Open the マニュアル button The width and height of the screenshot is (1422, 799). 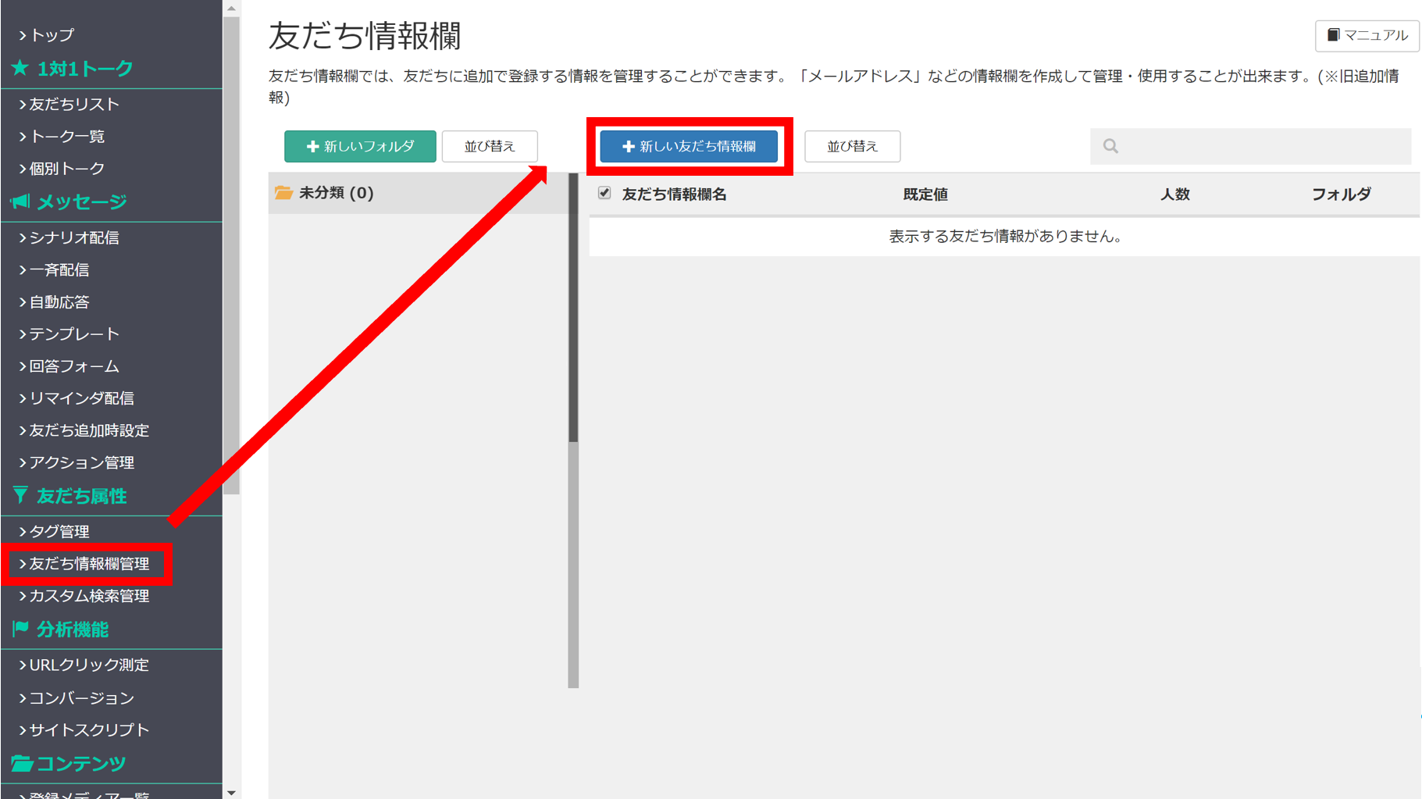pyautogui.click(x=1367, y=35)
